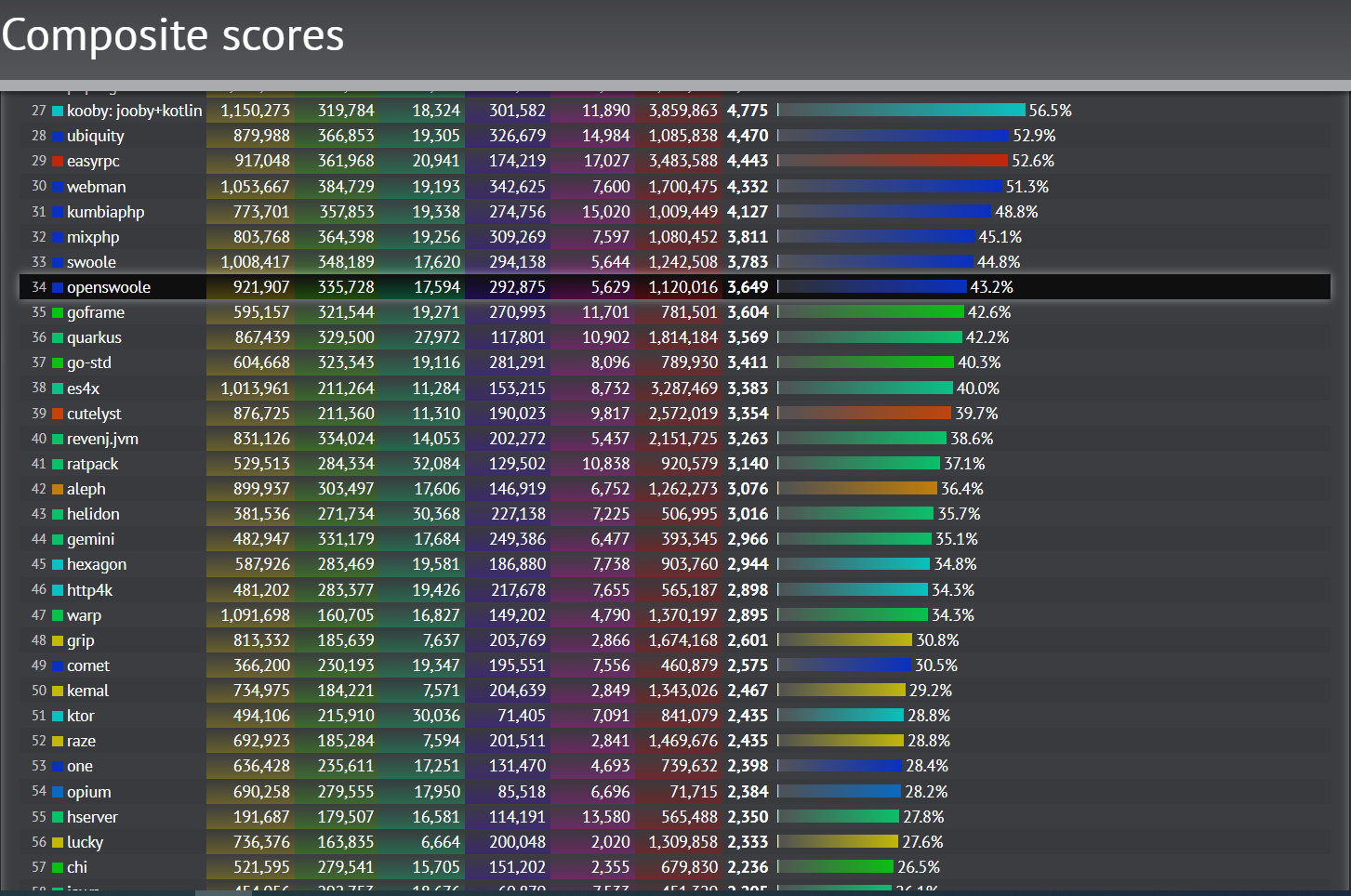Image resolution: width=1351 pixels, height=896 pixels.
Task: Click the yellow marker icon next to grip
Action: (x=58, y=640)
